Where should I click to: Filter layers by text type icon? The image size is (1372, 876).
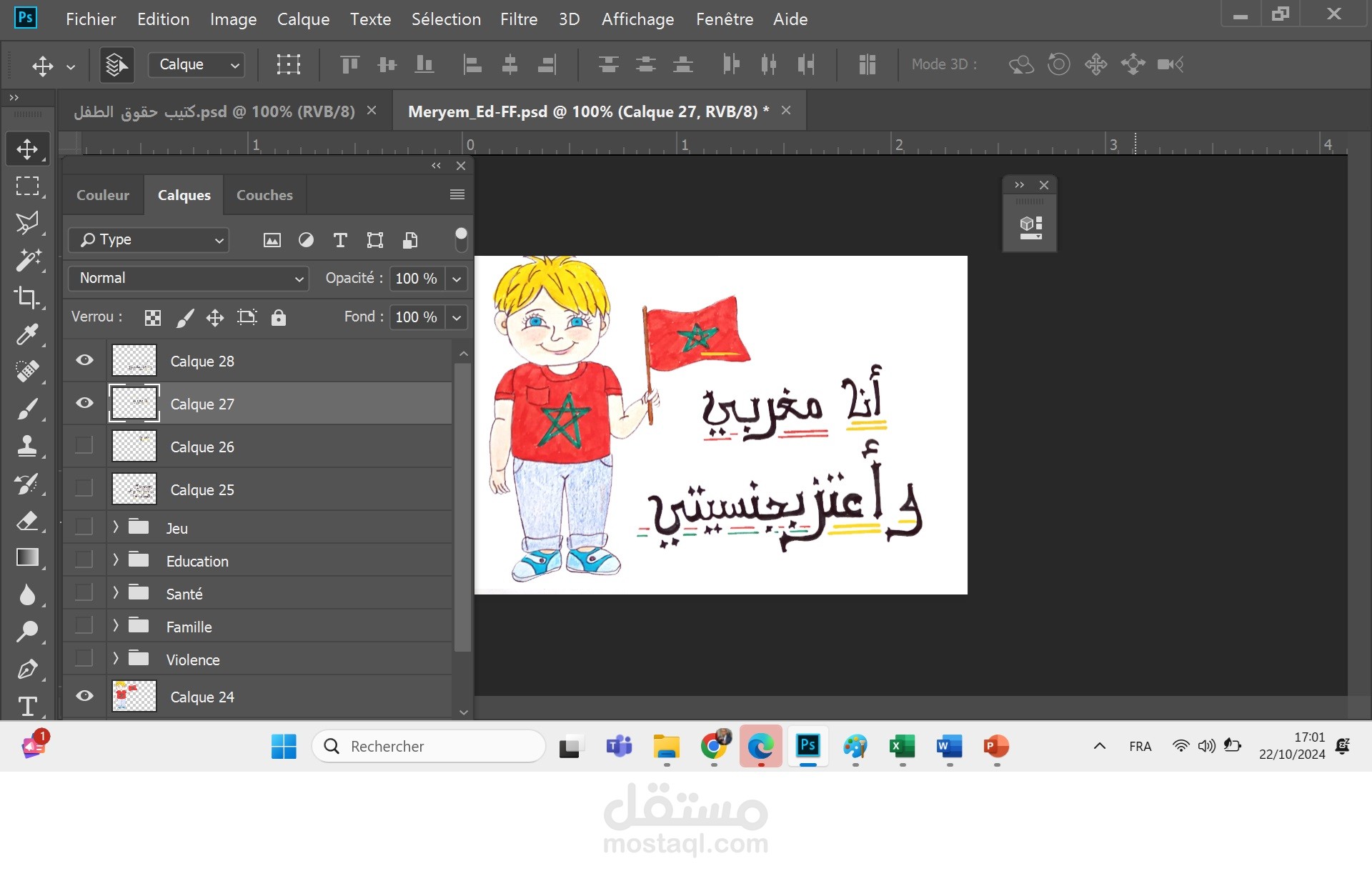[x=340, y=240]
